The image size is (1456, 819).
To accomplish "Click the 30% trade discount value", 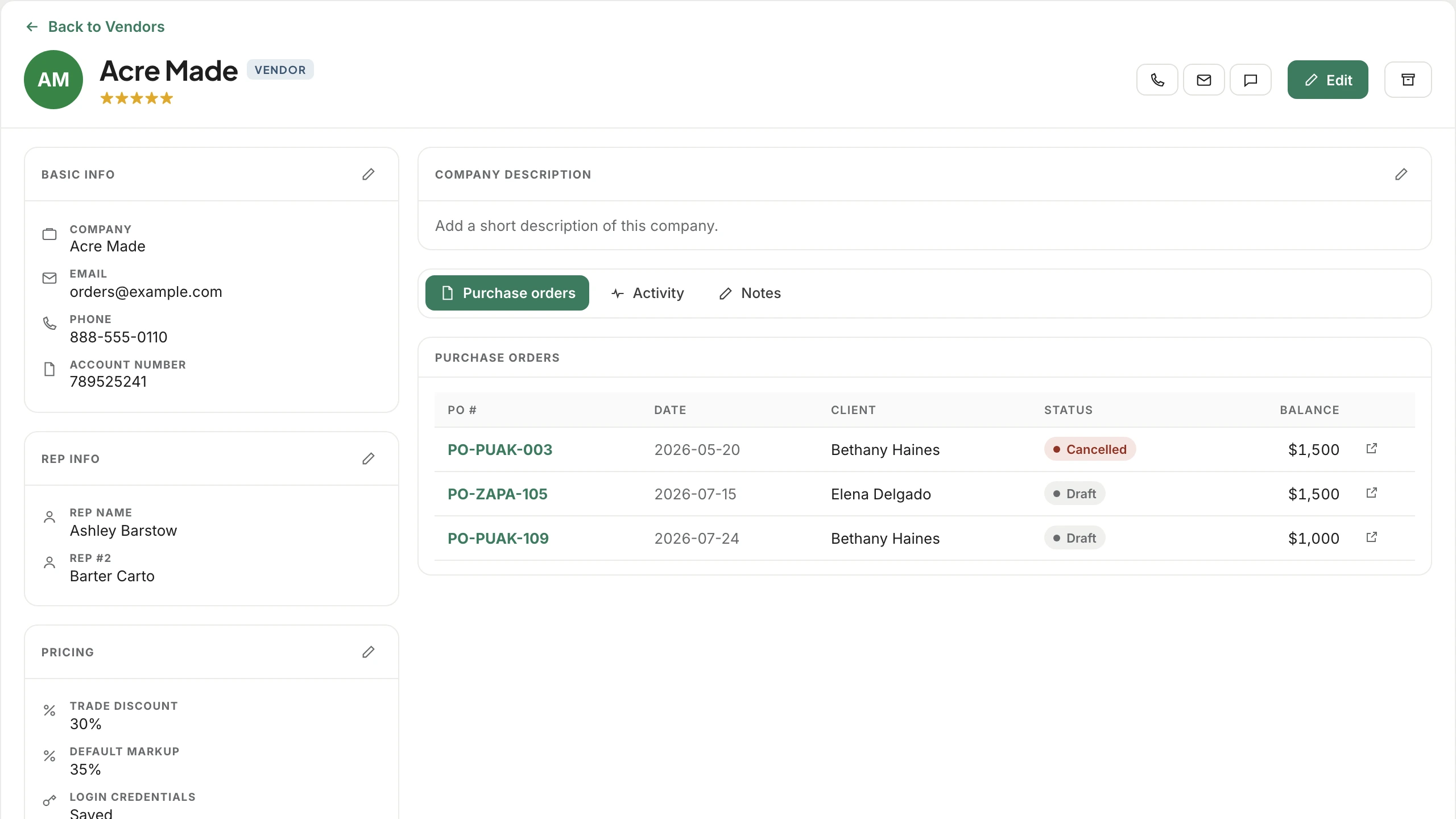I will click(x=86, y=724).
